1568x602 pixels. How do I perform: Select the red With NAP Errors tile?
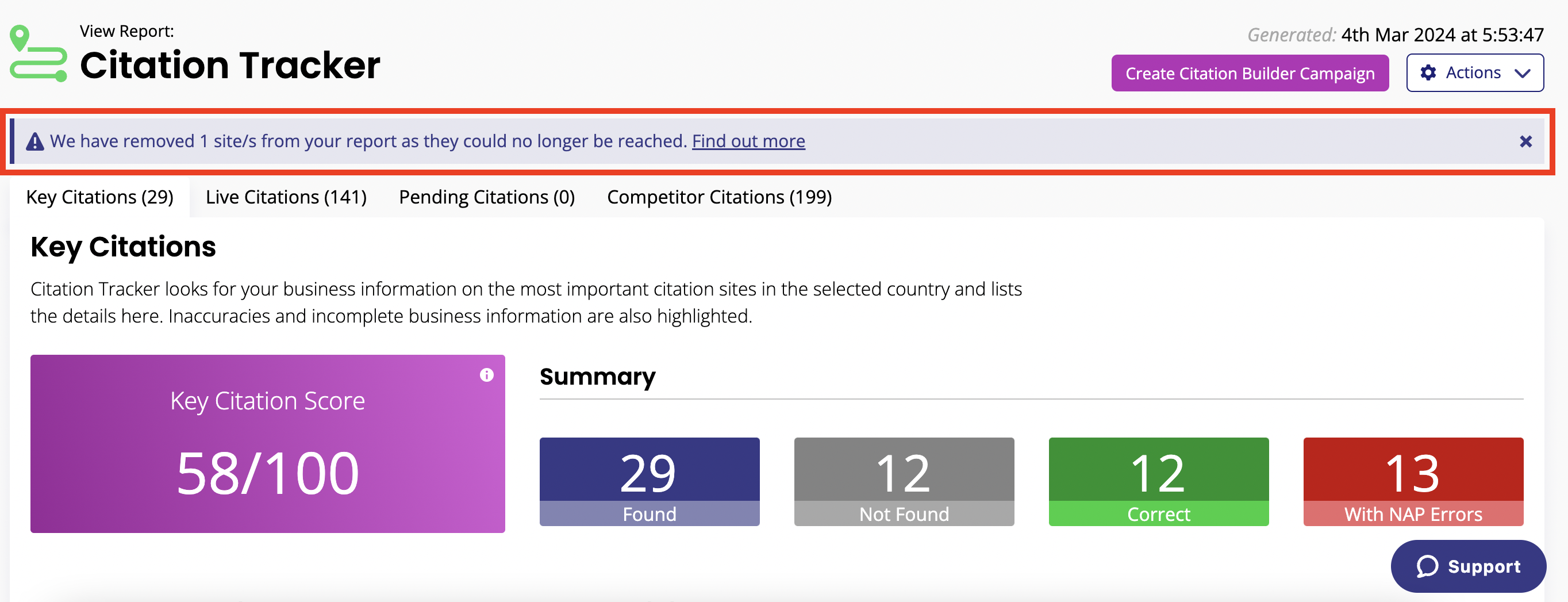pos(1413,481)
